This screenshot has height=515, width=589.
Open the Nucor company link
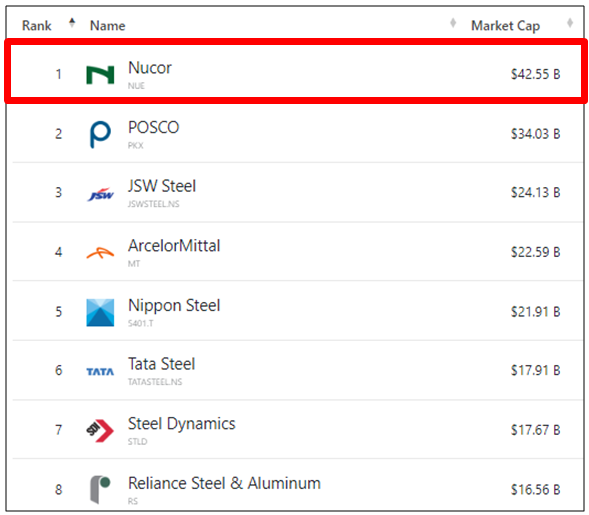(150, 68)
